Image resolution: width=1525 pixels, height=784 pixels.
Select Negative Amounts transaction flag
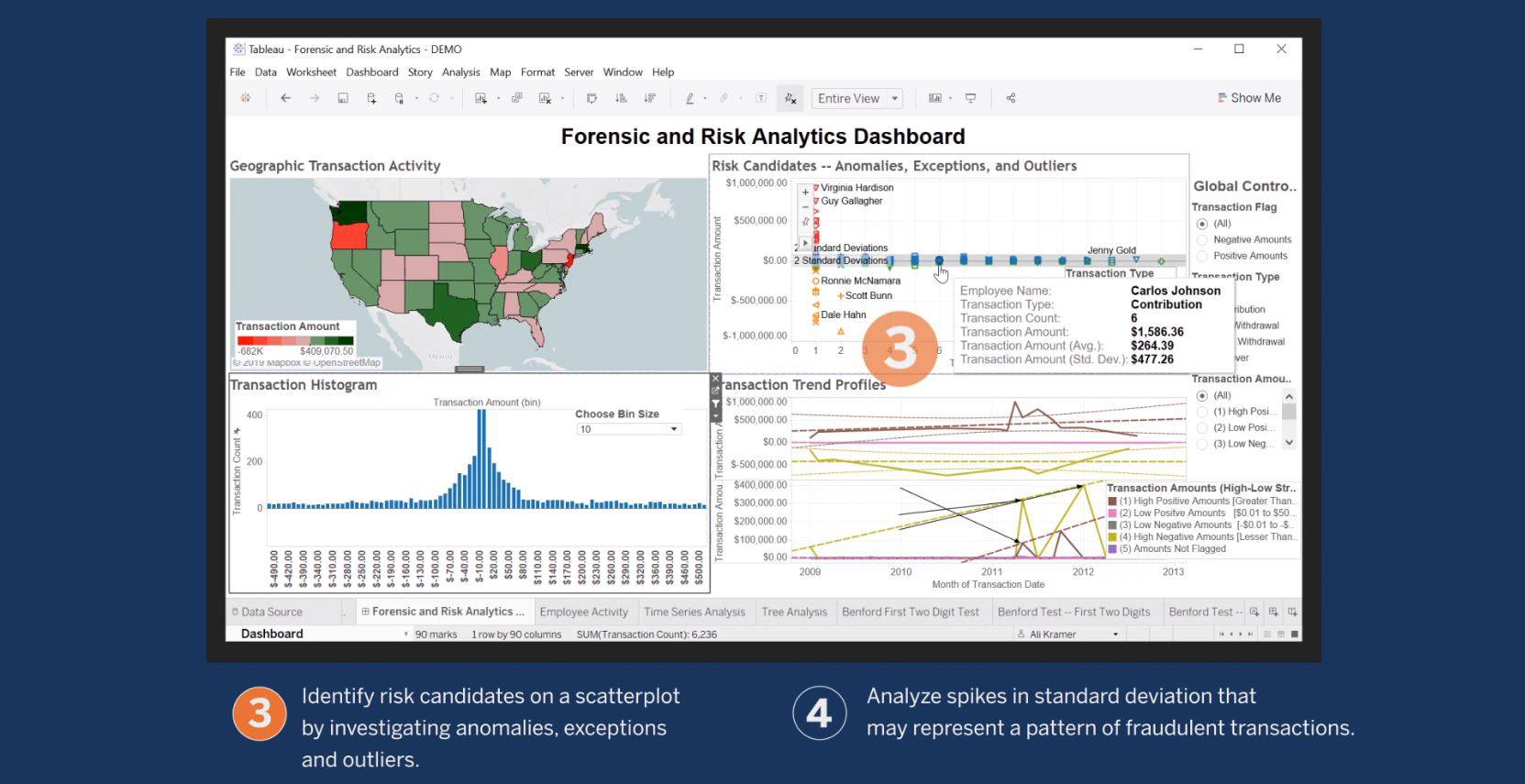tap(1202, 240)
